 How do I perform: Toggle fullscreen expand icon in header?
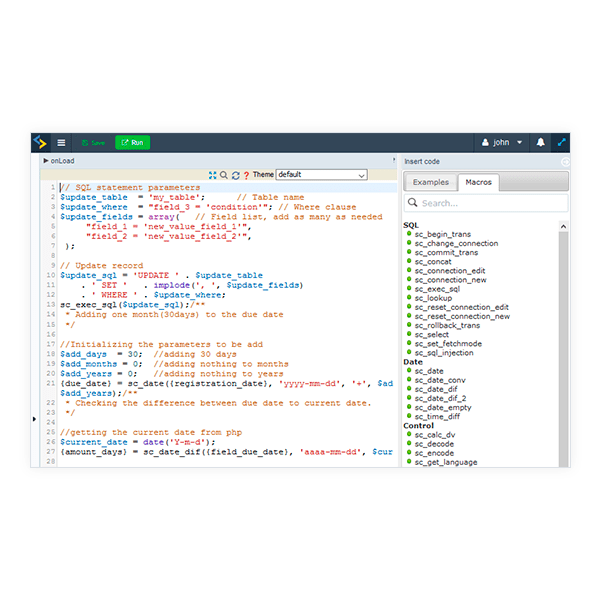(x=561, y=142)
